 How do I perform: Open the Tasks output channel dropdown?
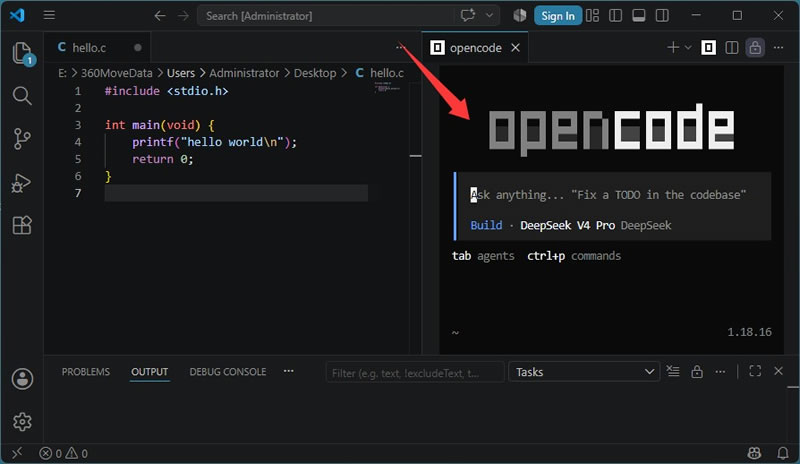584,372
